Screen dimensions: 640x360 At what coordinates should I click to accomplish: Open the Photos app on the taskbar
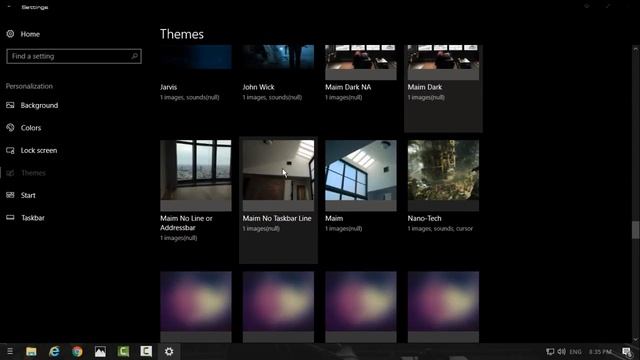coord(100,351)
